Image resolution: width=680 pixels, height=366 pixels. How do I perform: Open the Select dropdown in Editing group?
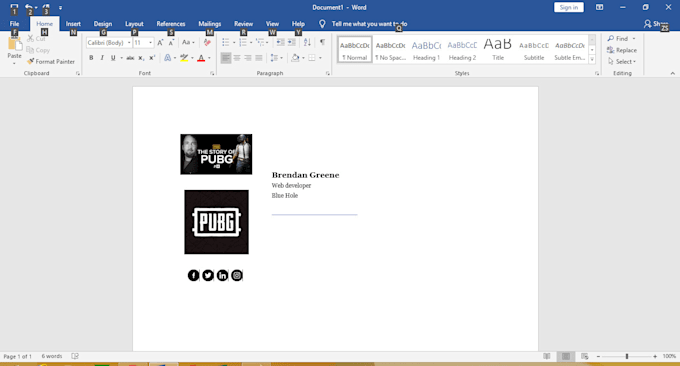tap(622, 62)
